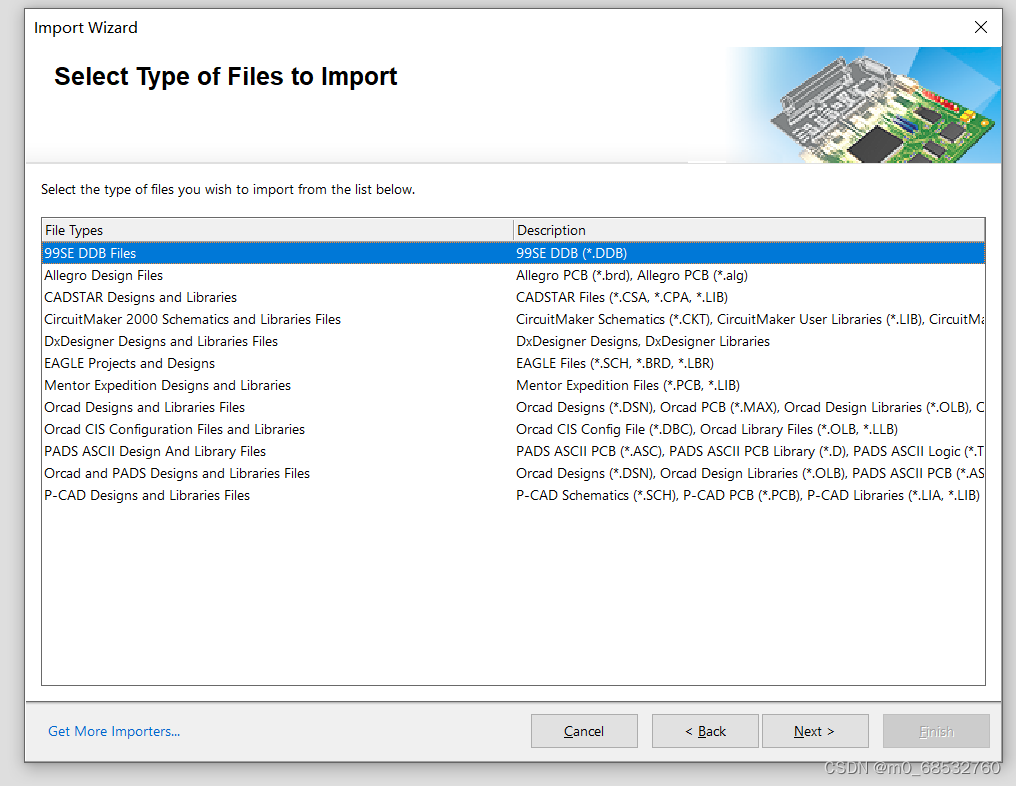
Task: Click CircuitMaker Schematics (*.CKT) description cell
Action: click(750, 319)
